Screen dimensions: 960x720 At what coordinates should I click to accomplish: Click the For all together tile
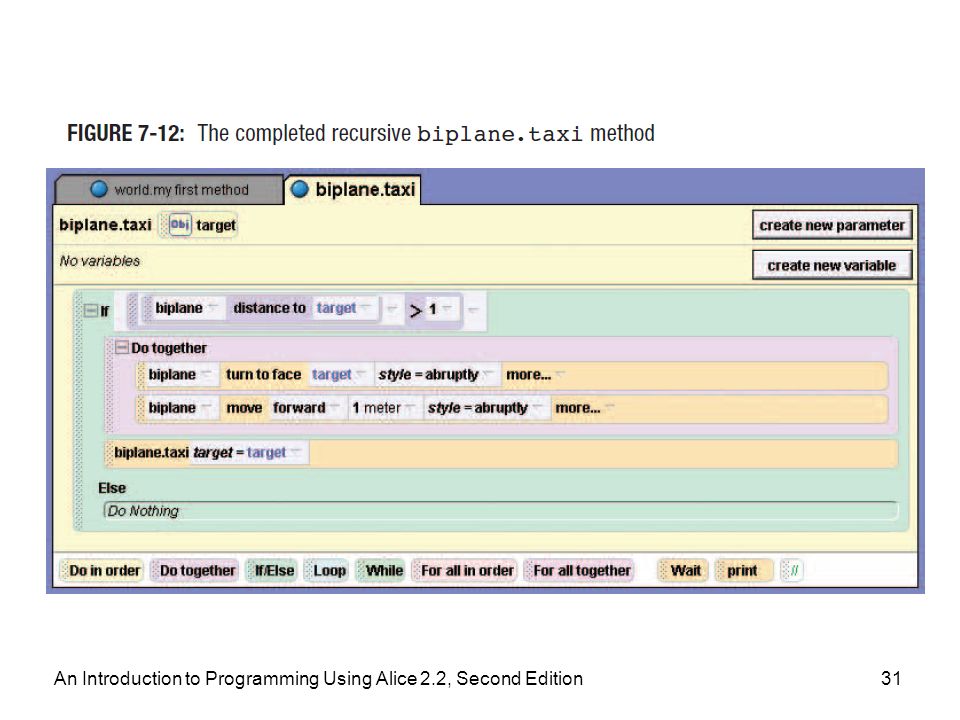[x=579, y=571]
